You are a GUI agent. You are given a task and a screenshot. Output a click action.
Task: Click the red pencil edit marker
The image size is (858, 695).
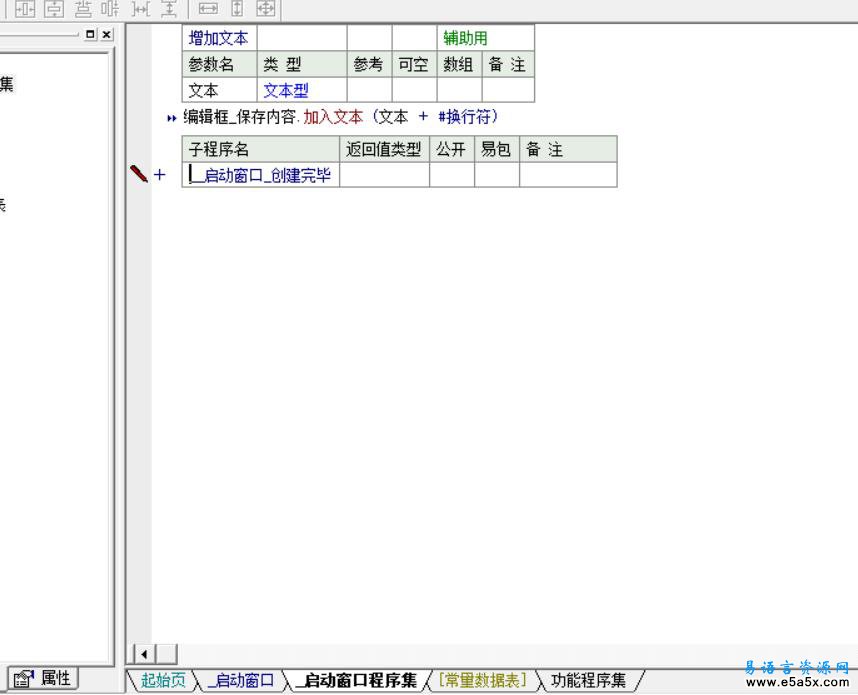tap(138, 174)
